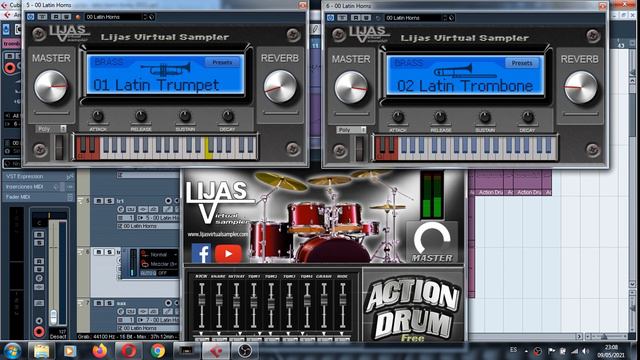Expand the Fader MIDI inspector section
640x360 pixels.
click(x=38, y=197)
